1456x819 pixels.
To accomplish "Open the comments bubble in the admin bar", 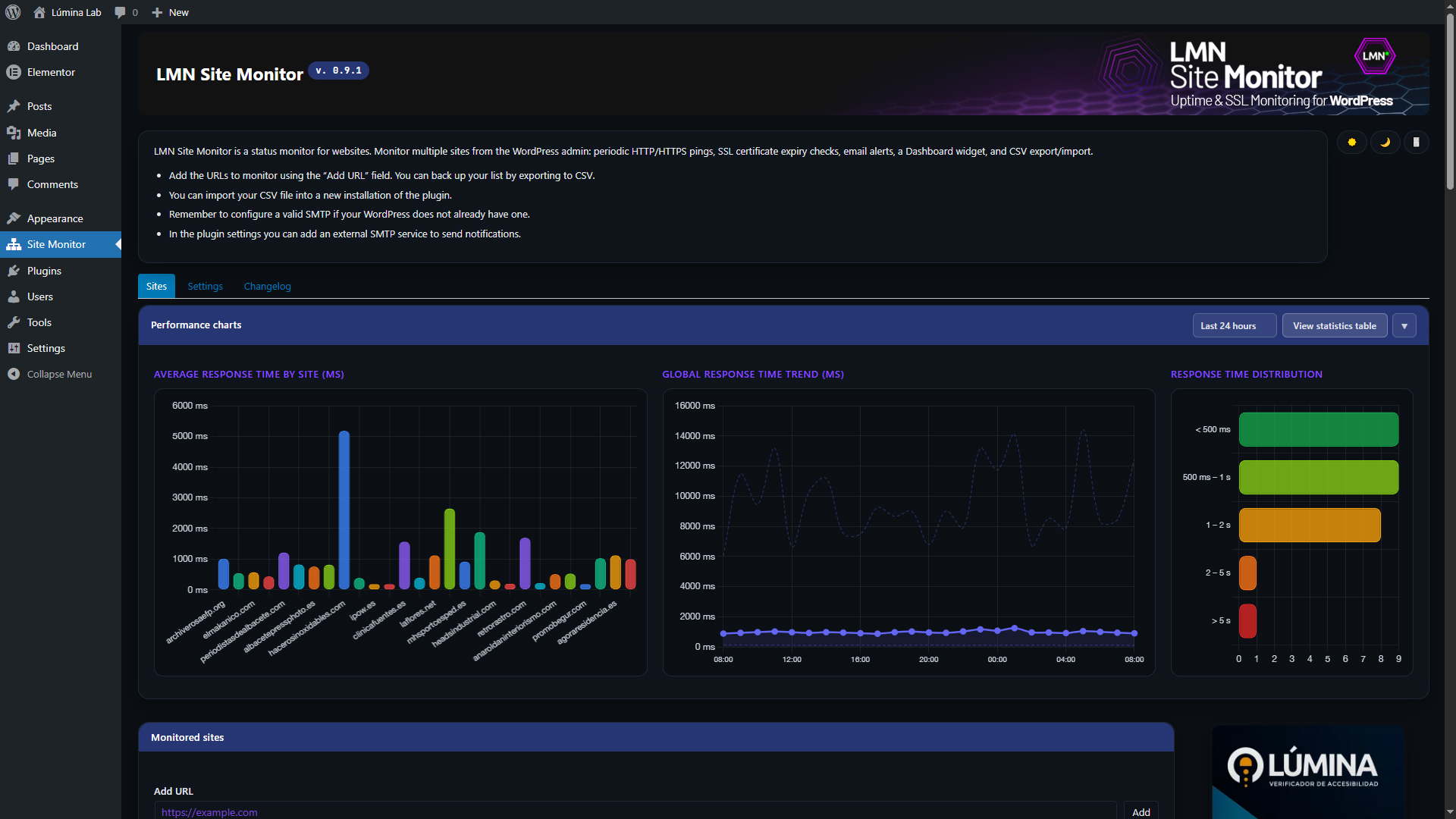I will click(120, 12).
